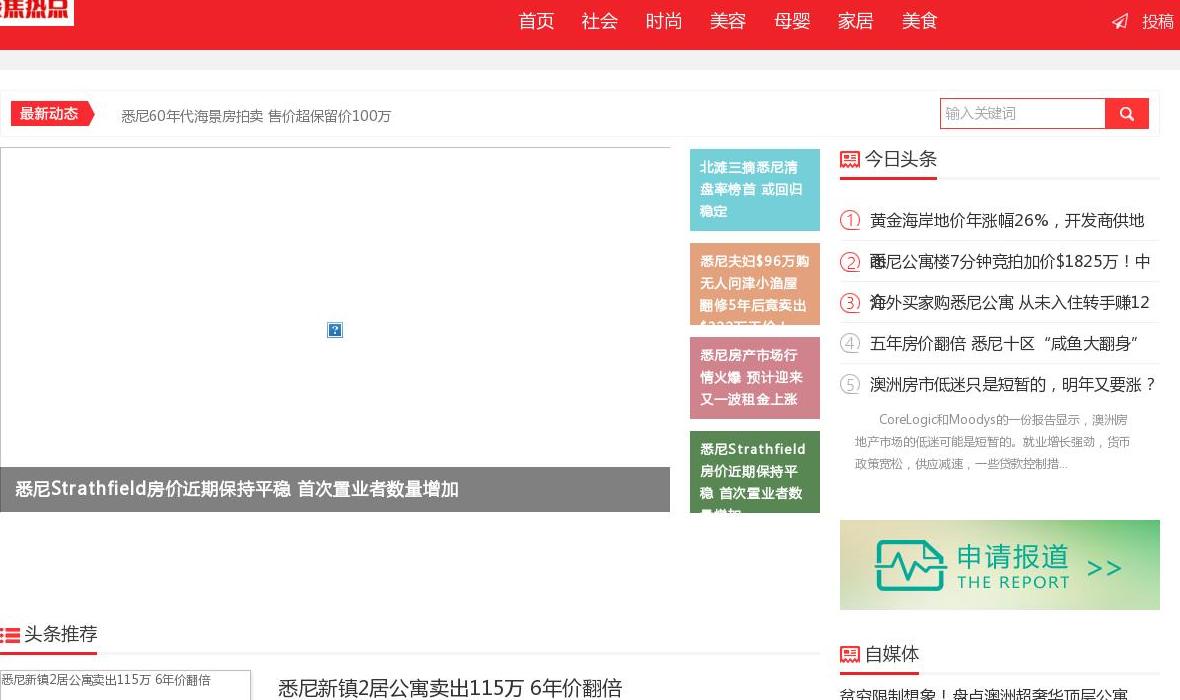The width and height of the screenshot is (1180, 700).
Task: Click the circled number 4 headline marker
Action: (x=850, y=343)
